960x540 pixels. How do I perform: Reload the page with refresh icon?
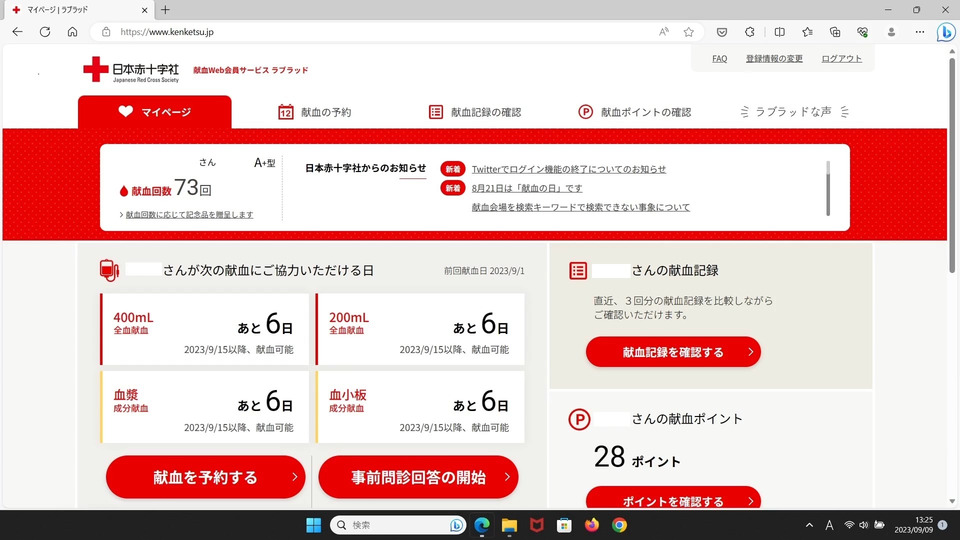click(45, 32)
